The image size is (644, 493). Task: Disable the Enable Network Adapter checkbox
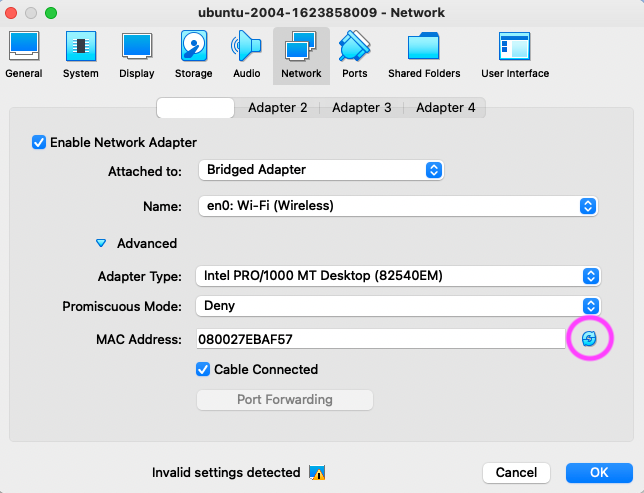coord(40,142)
